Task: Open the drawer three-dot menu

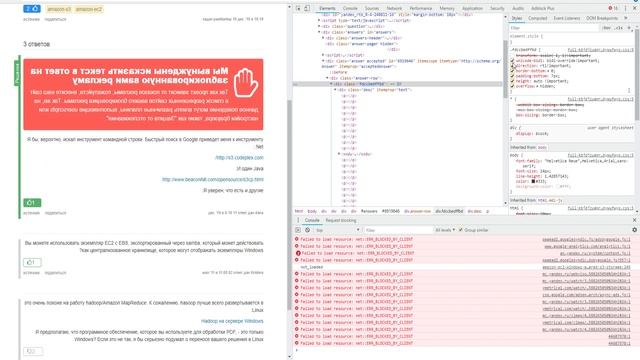Action: click(x=298, y=220)
